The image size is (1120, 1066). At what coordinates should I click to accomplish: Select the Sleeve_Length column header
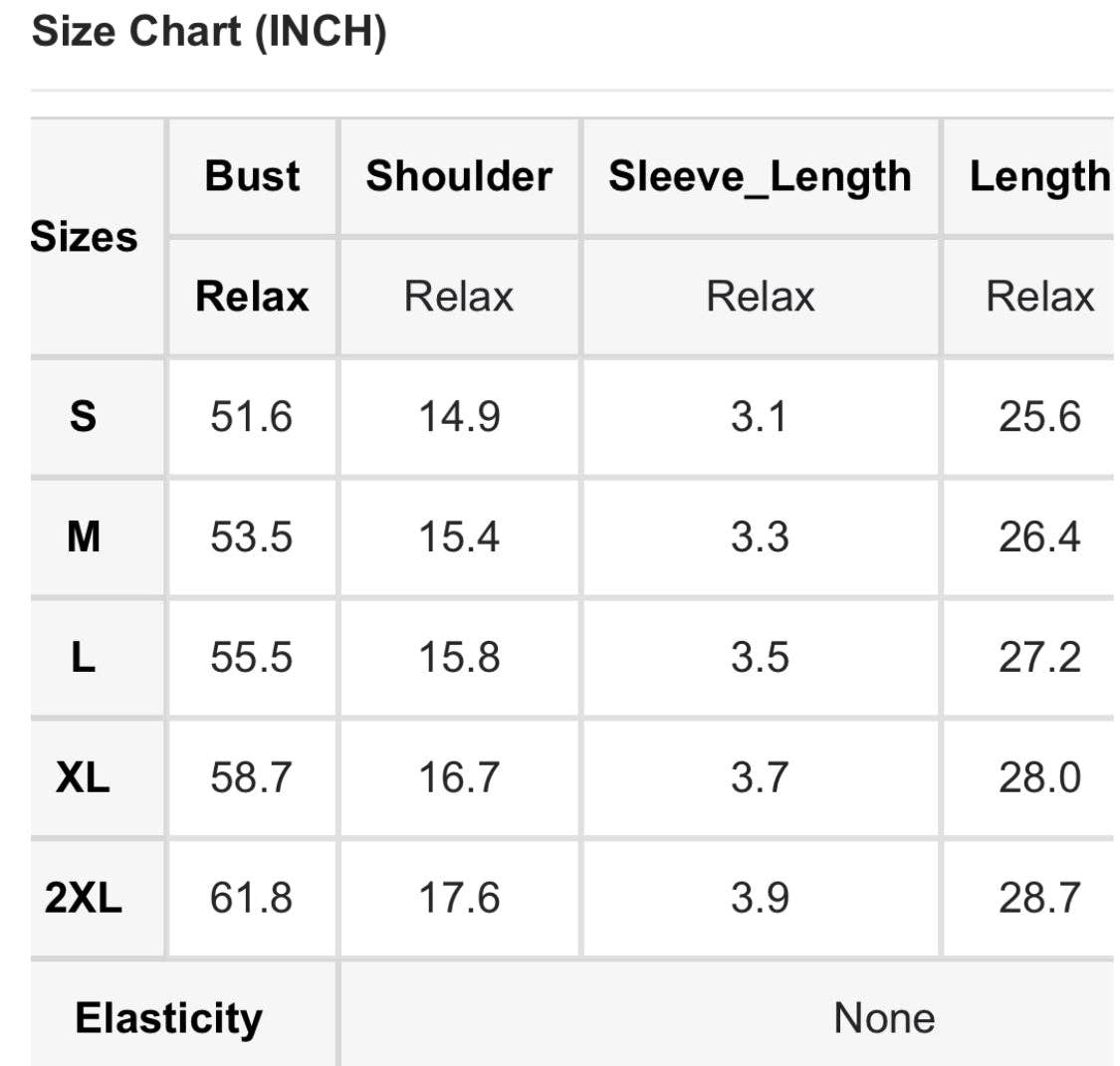pyautogui.click(x=760, y=177)
